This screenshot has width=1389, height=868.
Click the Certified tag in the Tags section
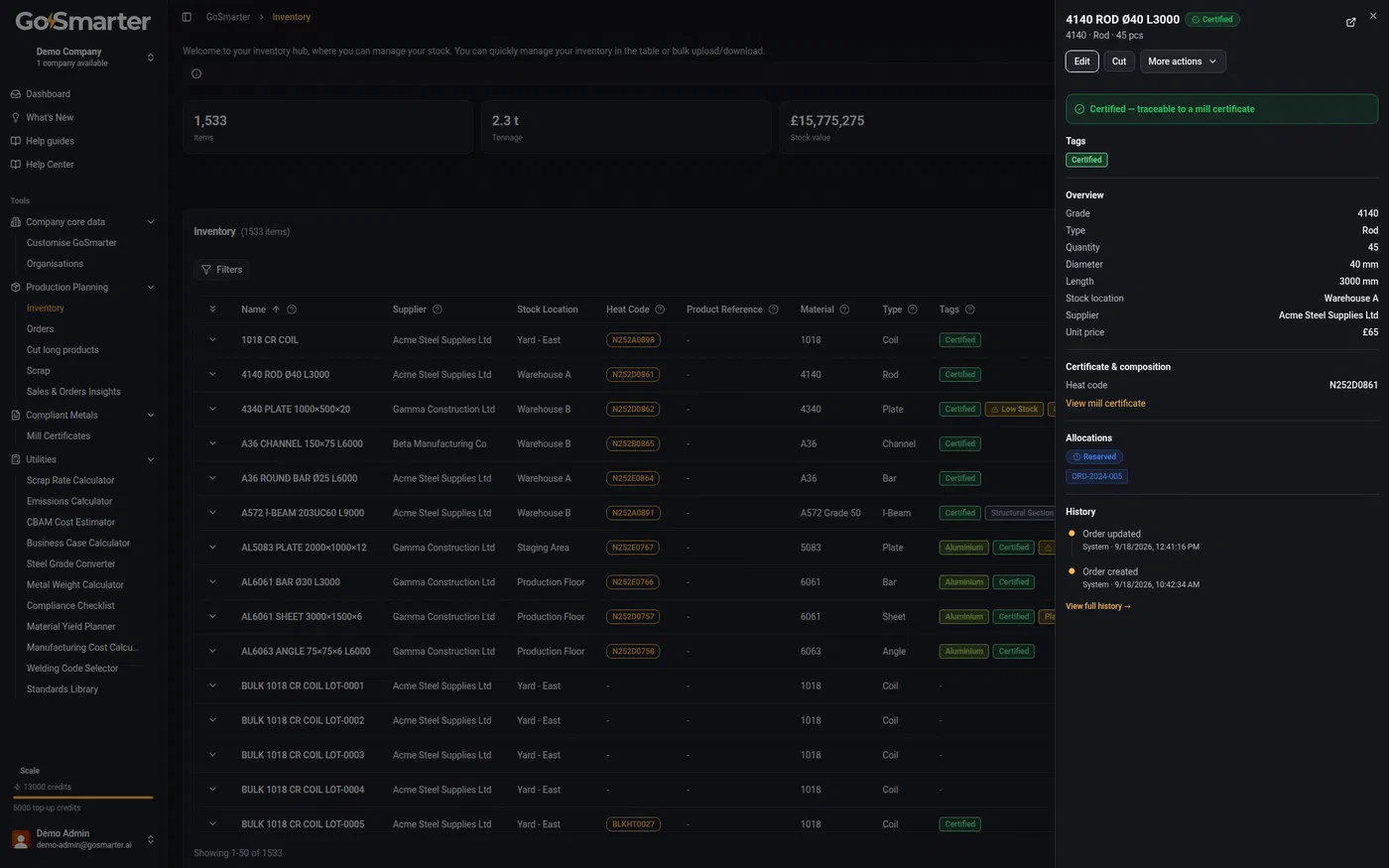(1086, 160)
